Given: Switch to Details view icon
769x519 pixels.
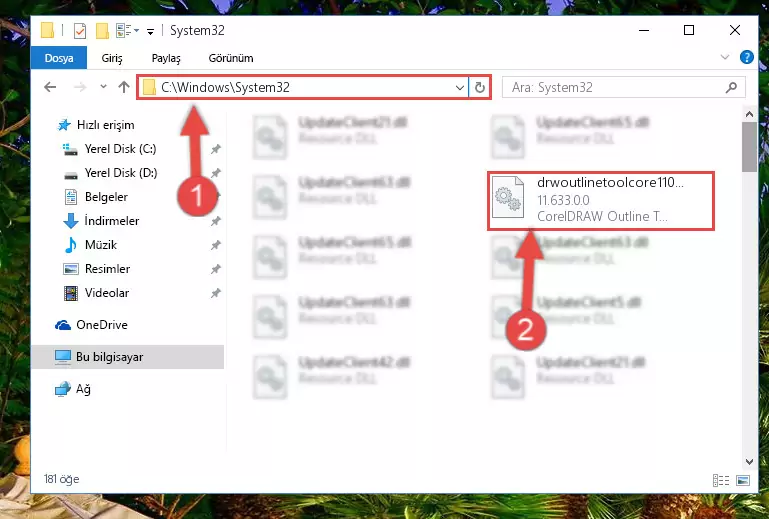Looking at the screenshot, I should point(720,480).
